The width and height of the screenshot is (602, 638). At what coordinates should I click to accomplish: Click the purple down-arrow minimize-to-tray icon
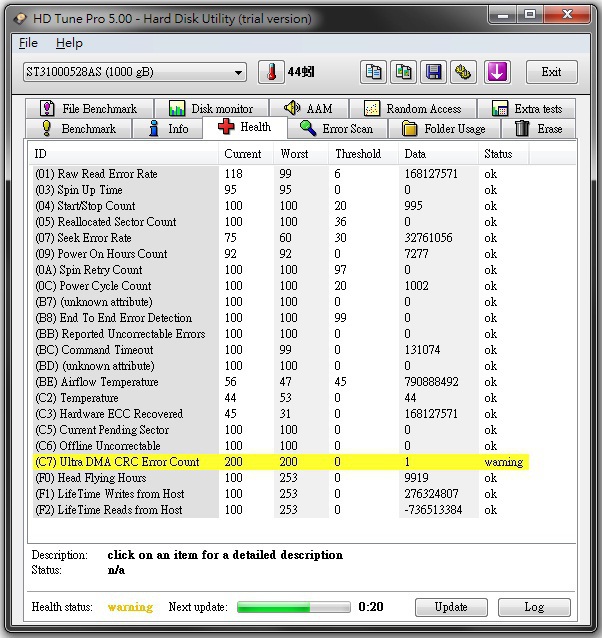(x=497, y=72)
